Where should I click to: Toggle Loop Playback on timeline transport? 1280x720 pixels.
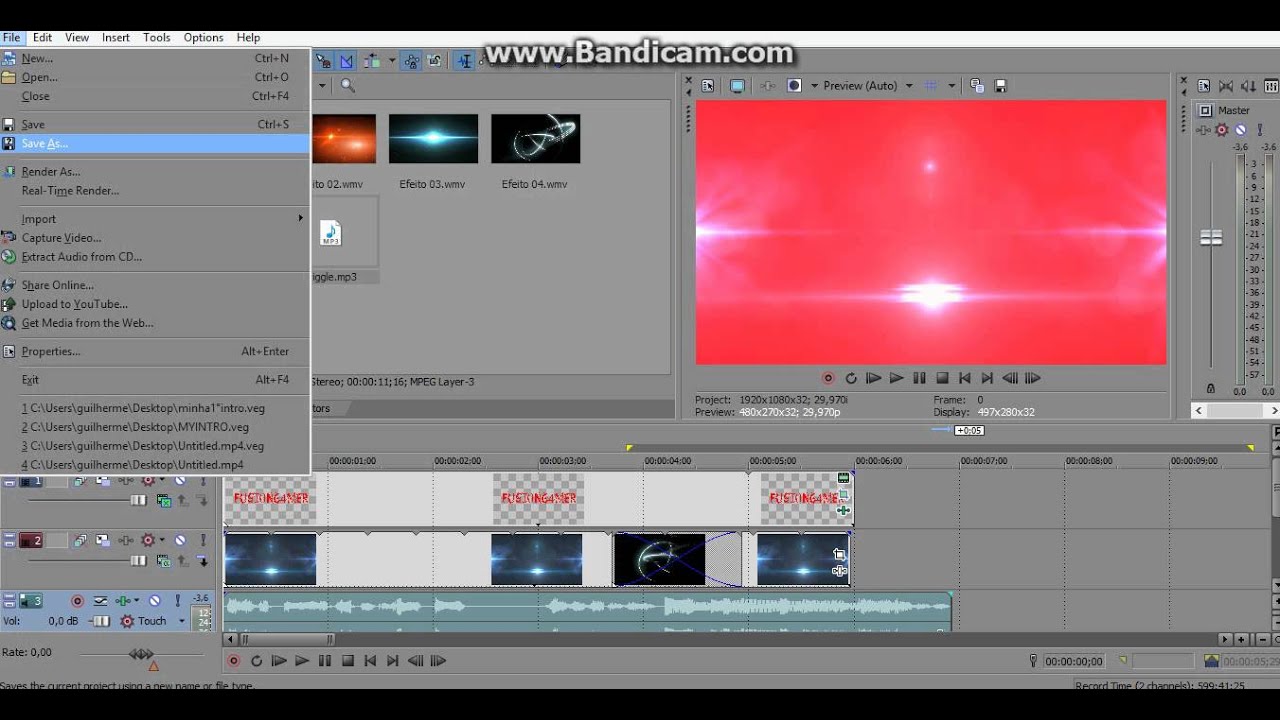point(256,661)
